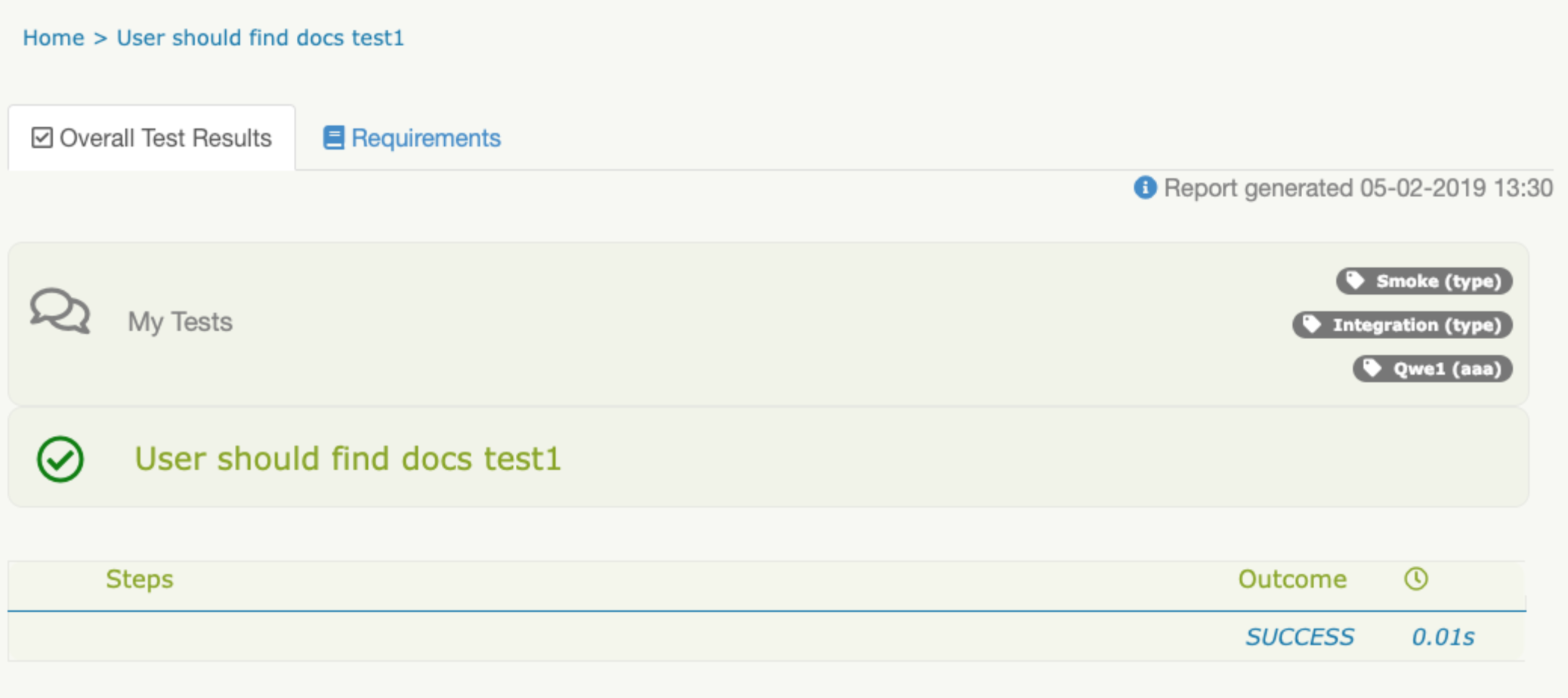The width and height of the screenshot is (1568, 698).
Task: Open the User should find docs test1 breadcrumb
Action: tap(260, 38)
